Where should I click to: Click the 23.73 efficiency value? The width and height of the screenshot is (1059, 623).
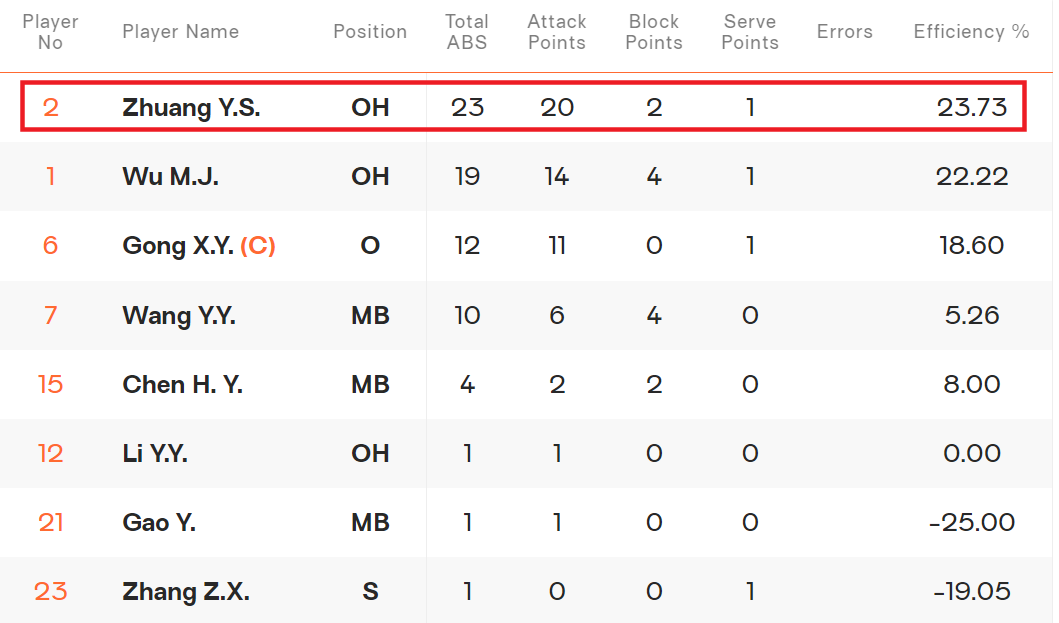pos(971,107)
